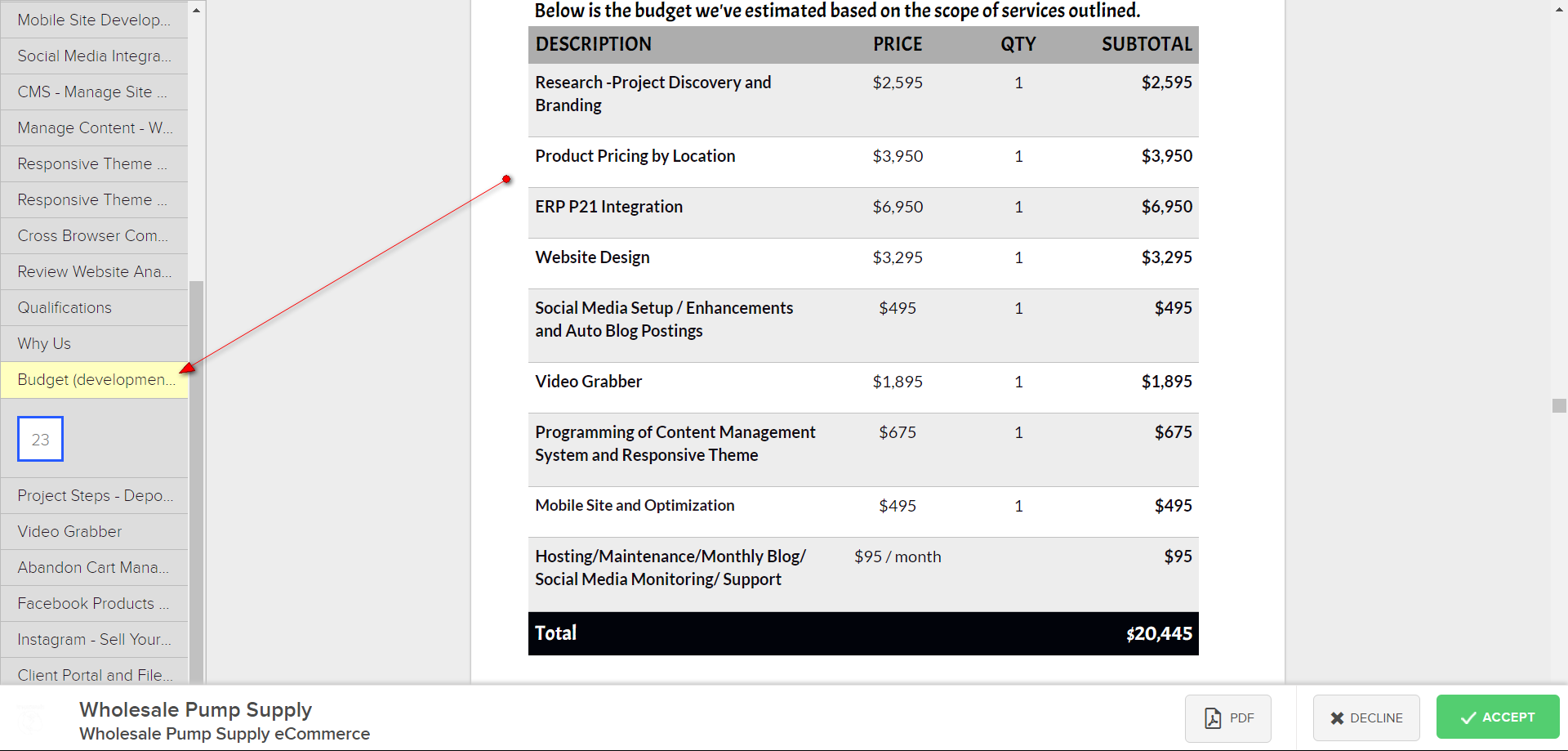Screen dimensions: 1568x751
Task: Select the first Responsive Theme section
Action: (94, 163)
